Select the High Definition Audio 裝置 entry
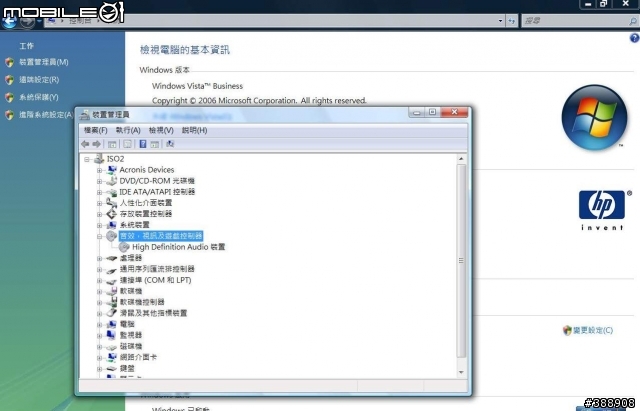 tap(179, 247)
